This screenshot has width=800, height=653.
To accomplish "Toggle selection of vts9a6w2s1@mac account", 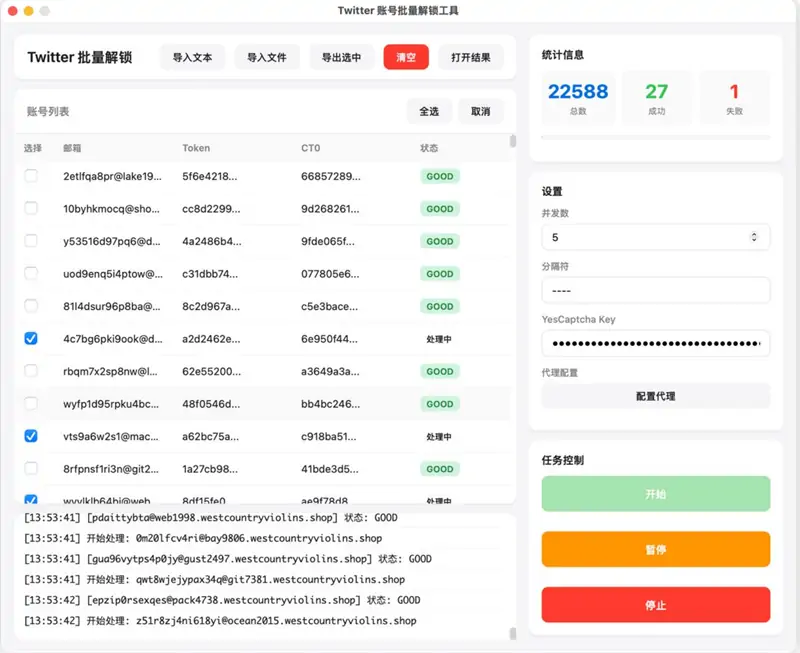I will tap(31, 437).
